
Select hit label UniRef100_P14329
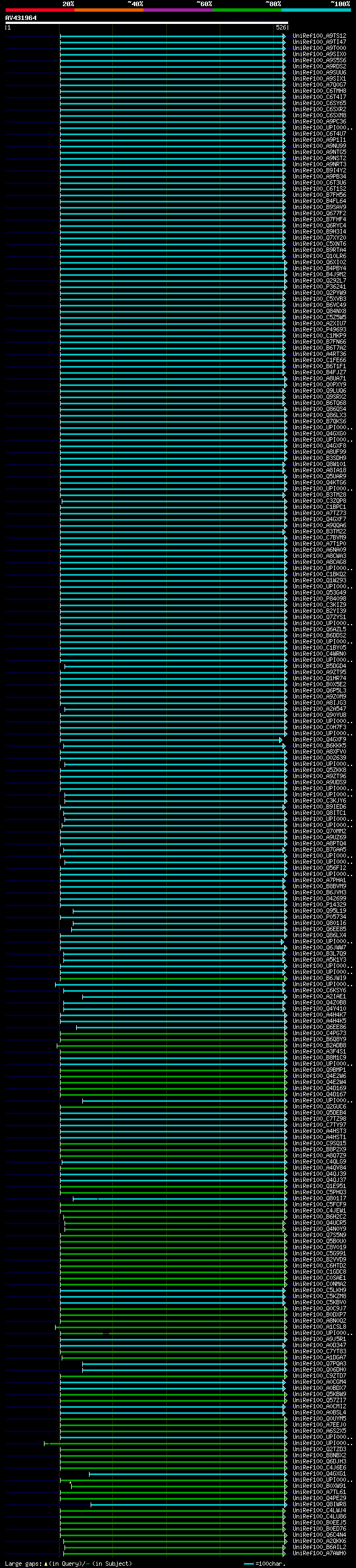coord(319,904)
